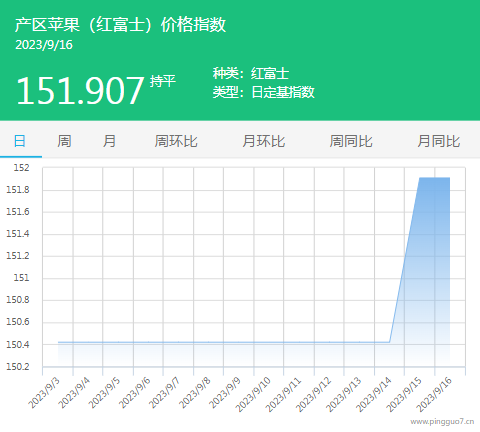Click the 2023/9/14 axis date label
This screenshot has width=480, height=432.
tap(374, 395)
